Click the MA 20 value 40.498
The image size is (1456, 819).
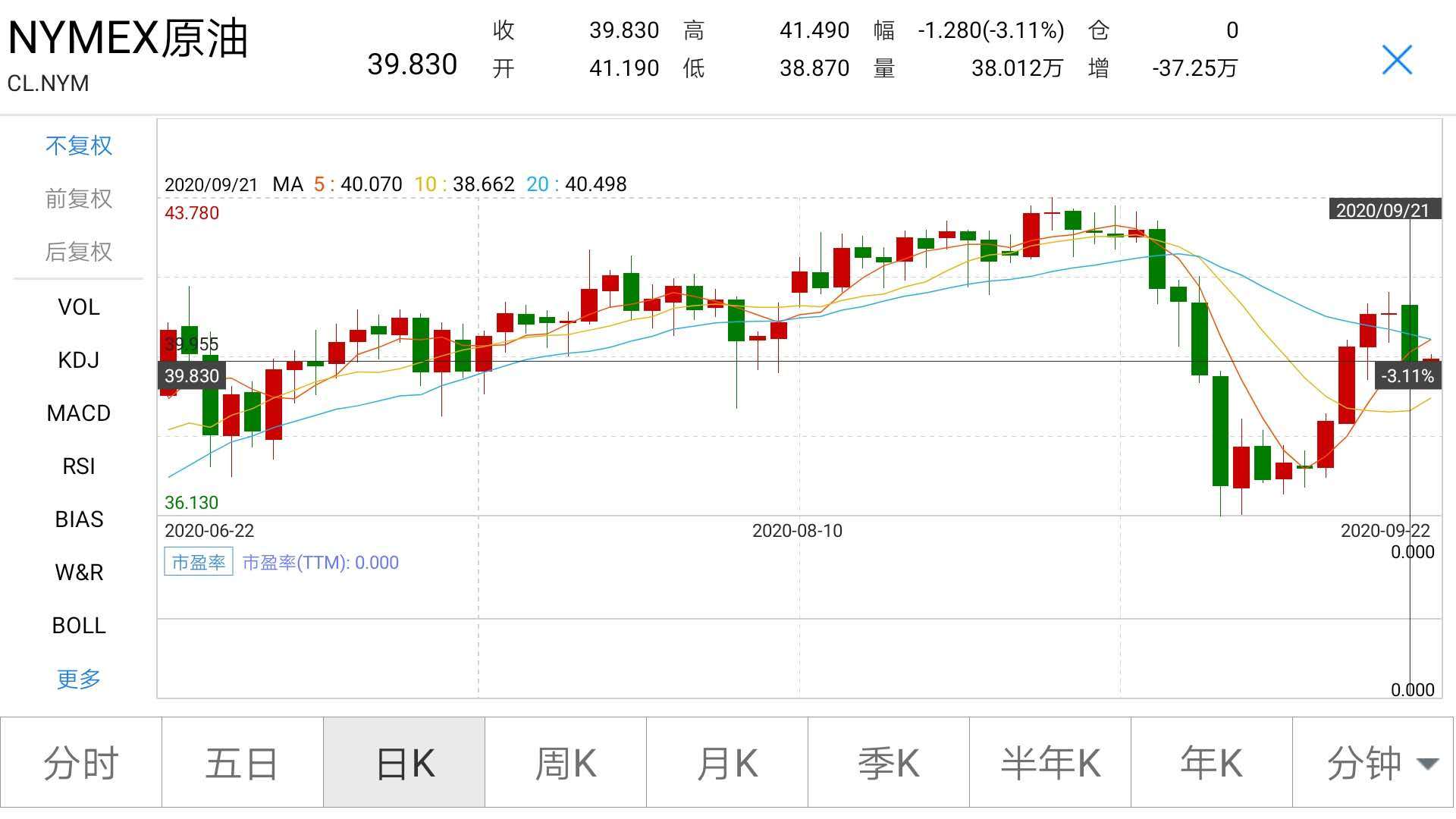[596, 184]
